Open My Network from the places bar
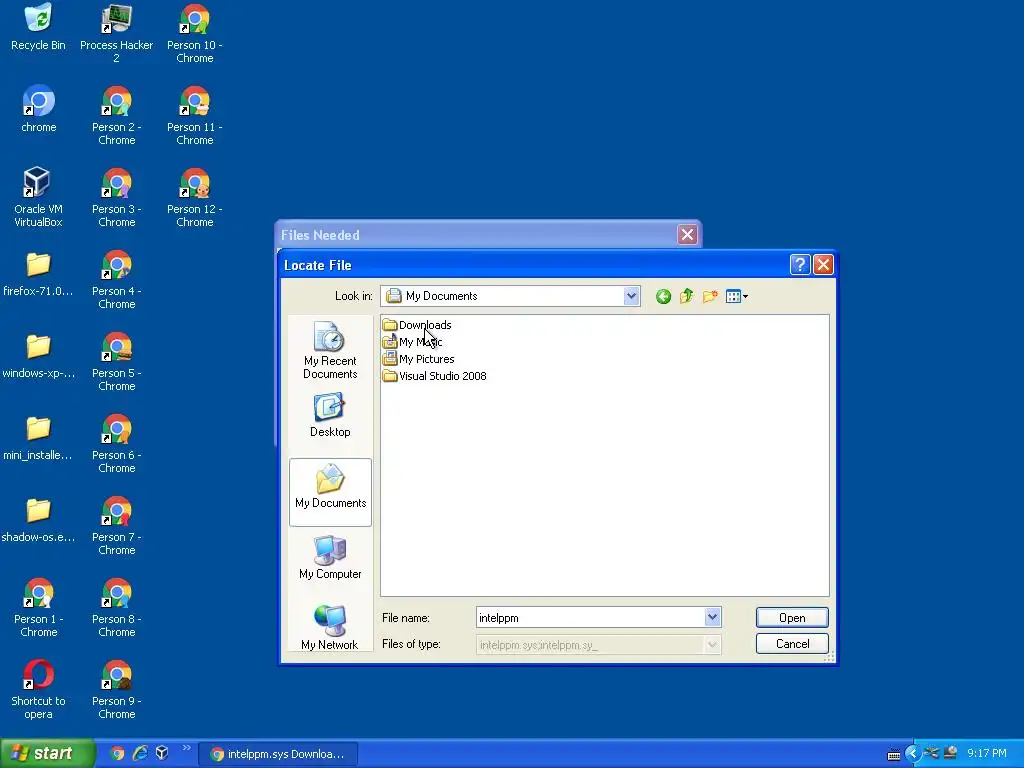The image size is (1024, 768). [x=330, y=627]
